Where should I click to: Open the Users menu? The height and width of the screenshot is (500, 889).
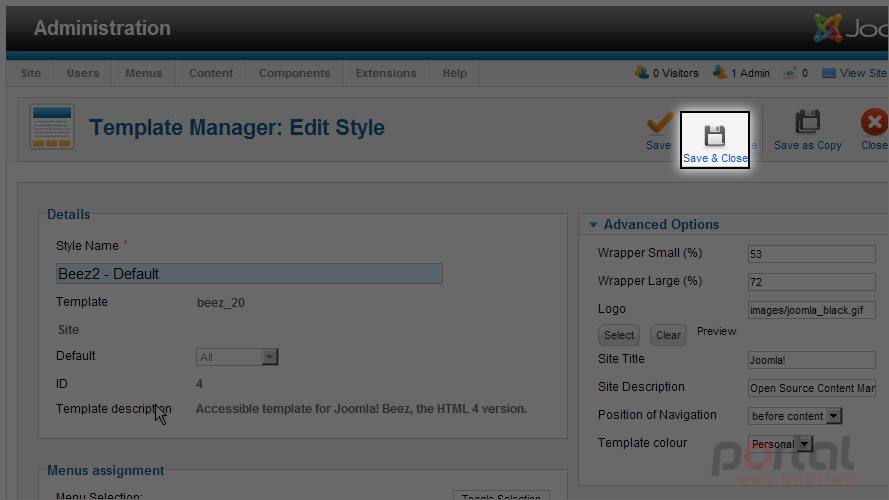(83, 73)
